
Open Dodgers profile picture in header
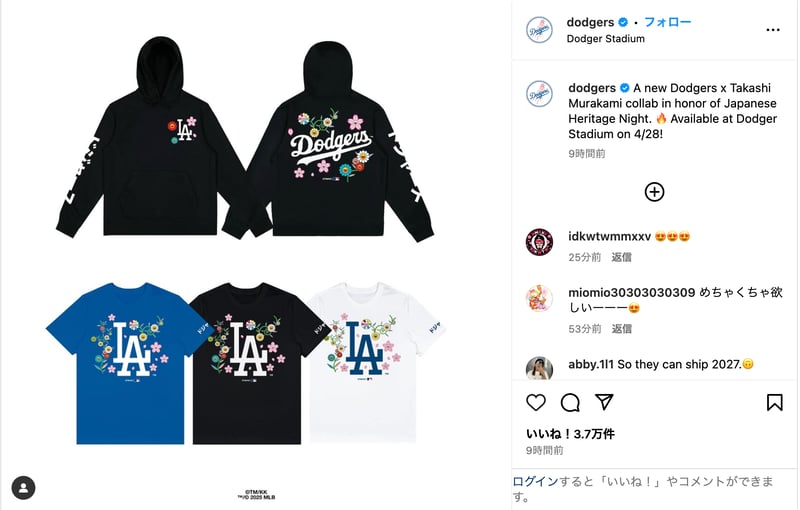click(539, 30)
